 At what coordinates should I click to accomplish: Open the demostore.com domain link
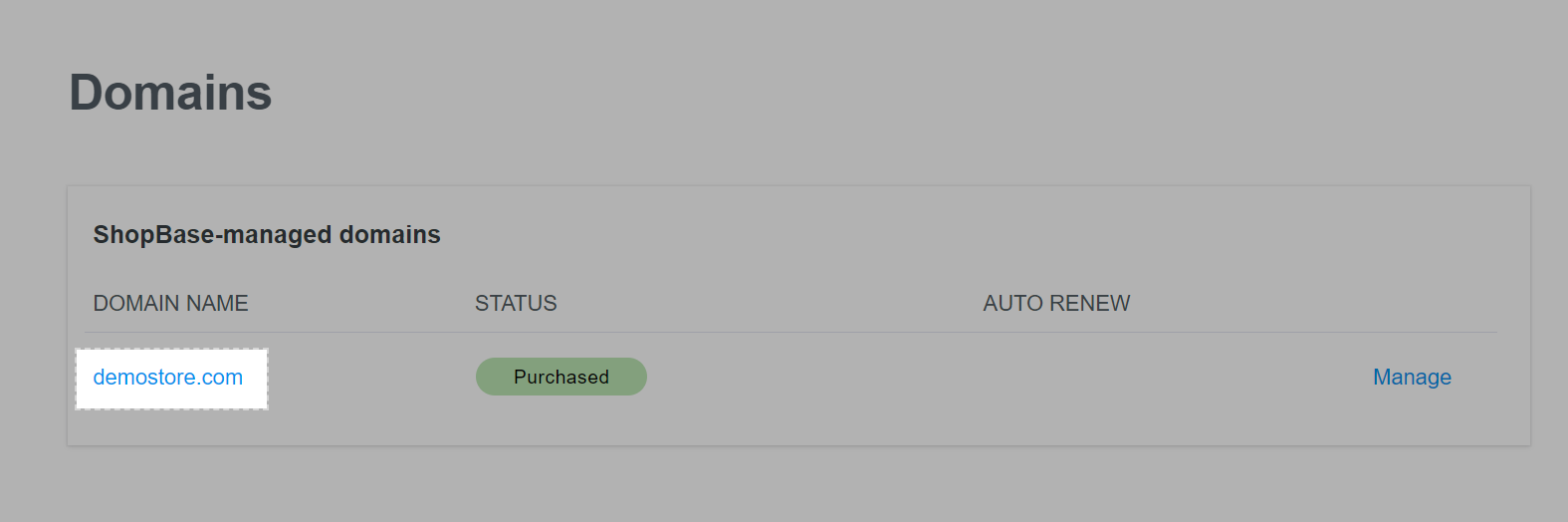coord(167,378)
